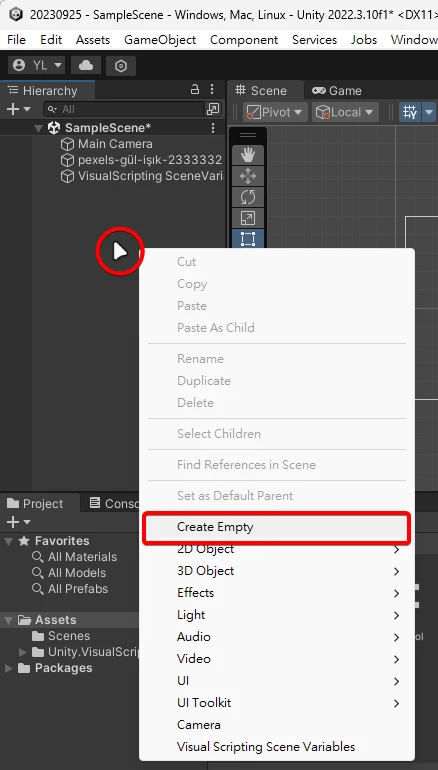Switch to the Game tab

tap(337, 91)
